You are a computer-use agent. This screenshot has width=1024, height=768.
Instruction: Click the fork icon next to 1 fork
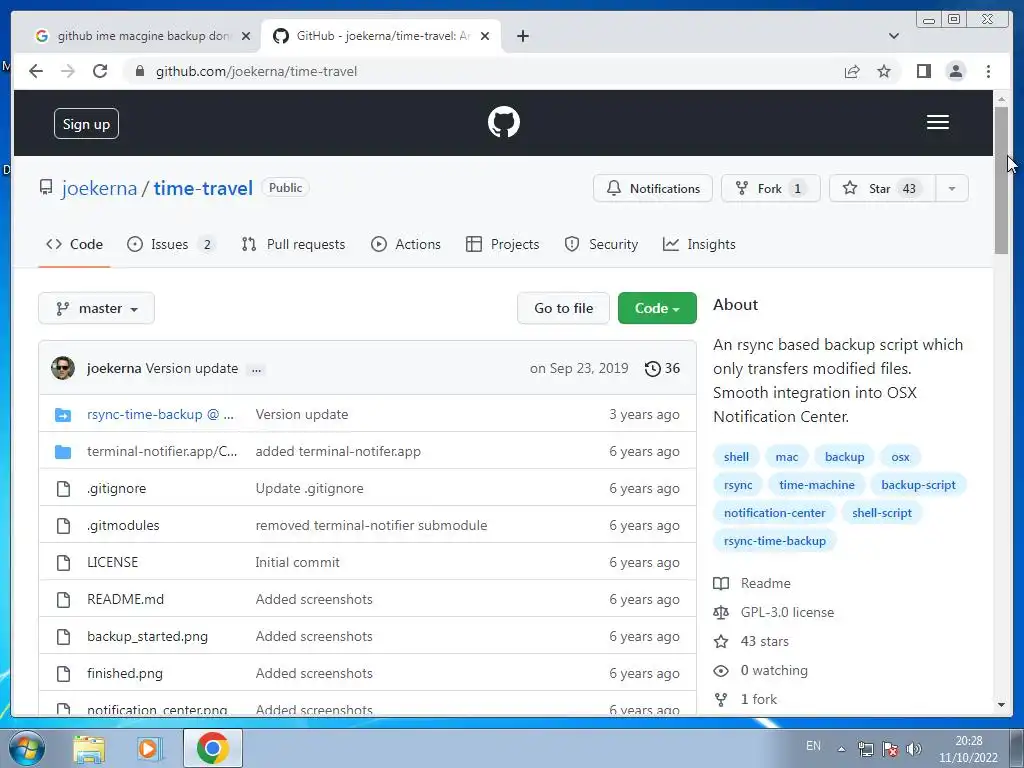click(x=721, y=699)
